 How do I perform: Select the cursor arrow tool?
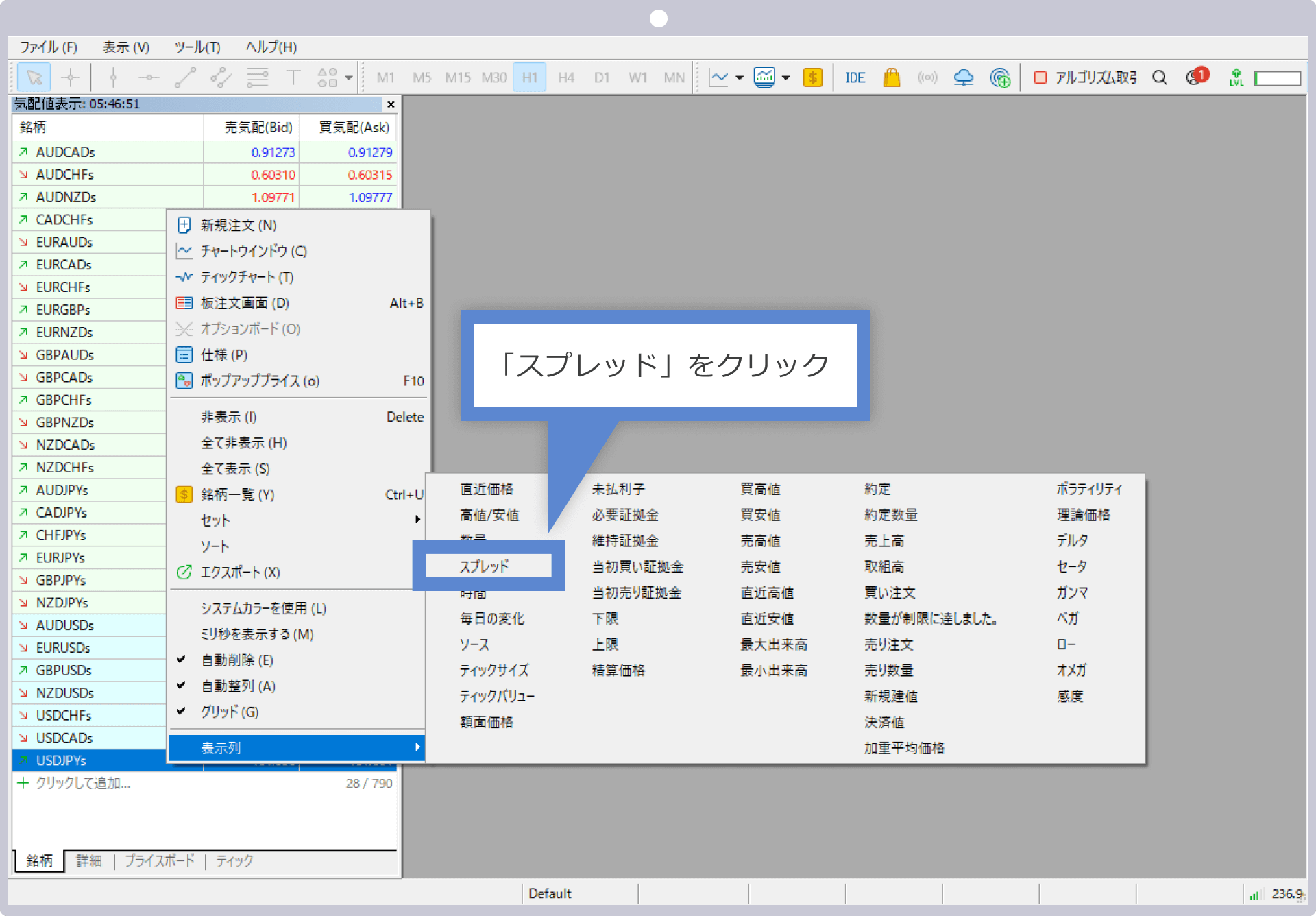pos(34,77)
